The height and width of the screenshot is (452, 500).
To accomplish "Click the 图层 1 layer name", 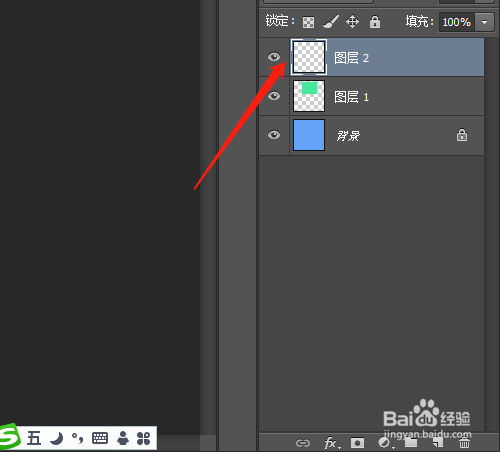I will click(x=352, y=97).
